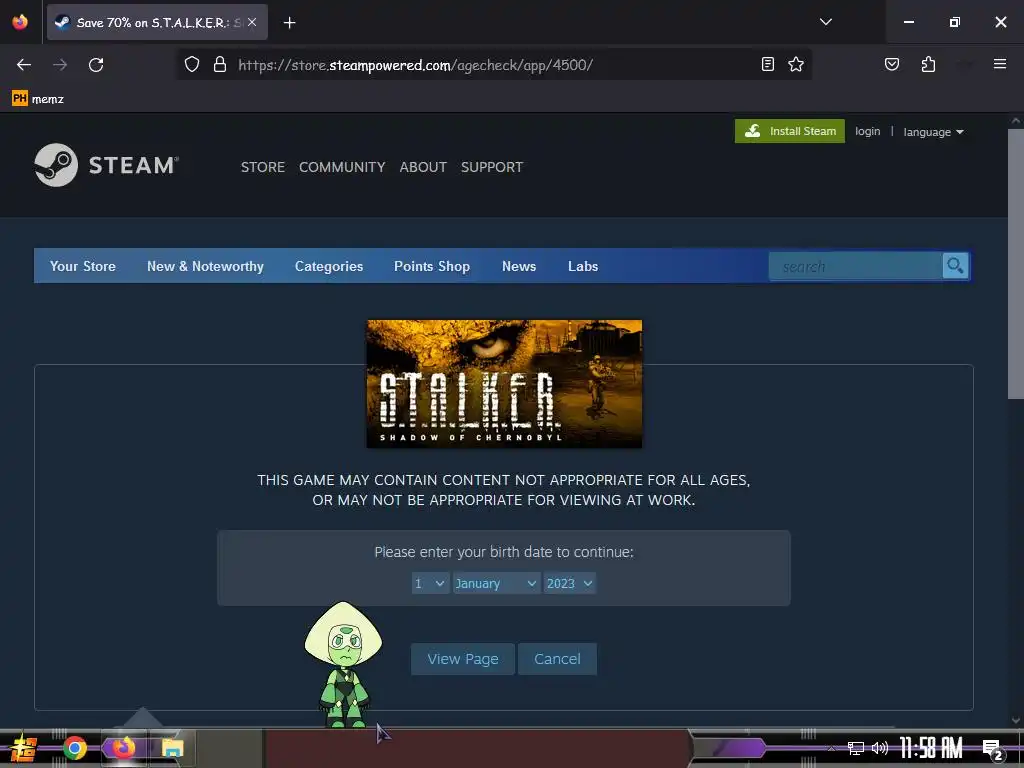Open the birth day dropdown
The image size is (1024, 768).
pos(430,583)
